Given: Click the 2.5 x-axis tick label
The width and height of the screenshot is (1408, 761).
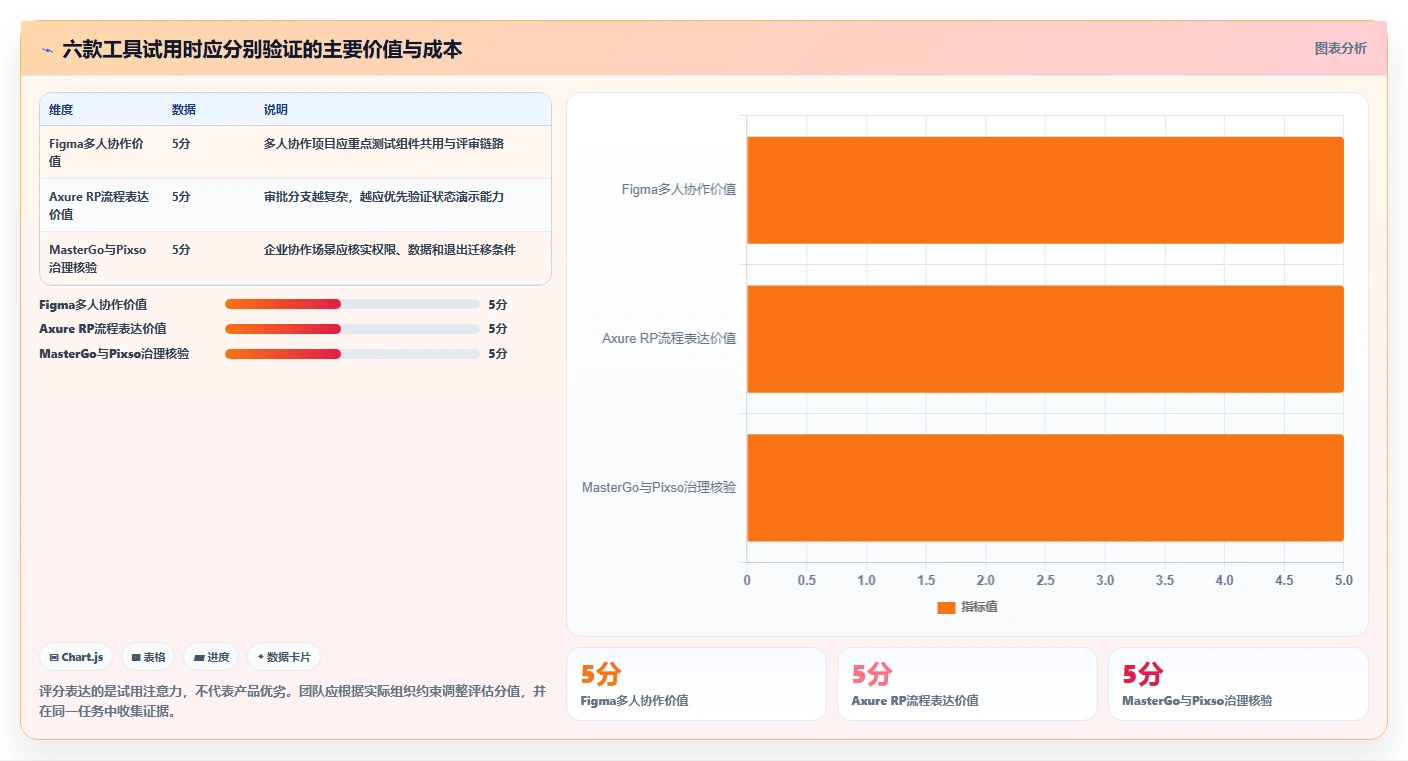Looking at the screenshot, I should (x=1045, y=581).
